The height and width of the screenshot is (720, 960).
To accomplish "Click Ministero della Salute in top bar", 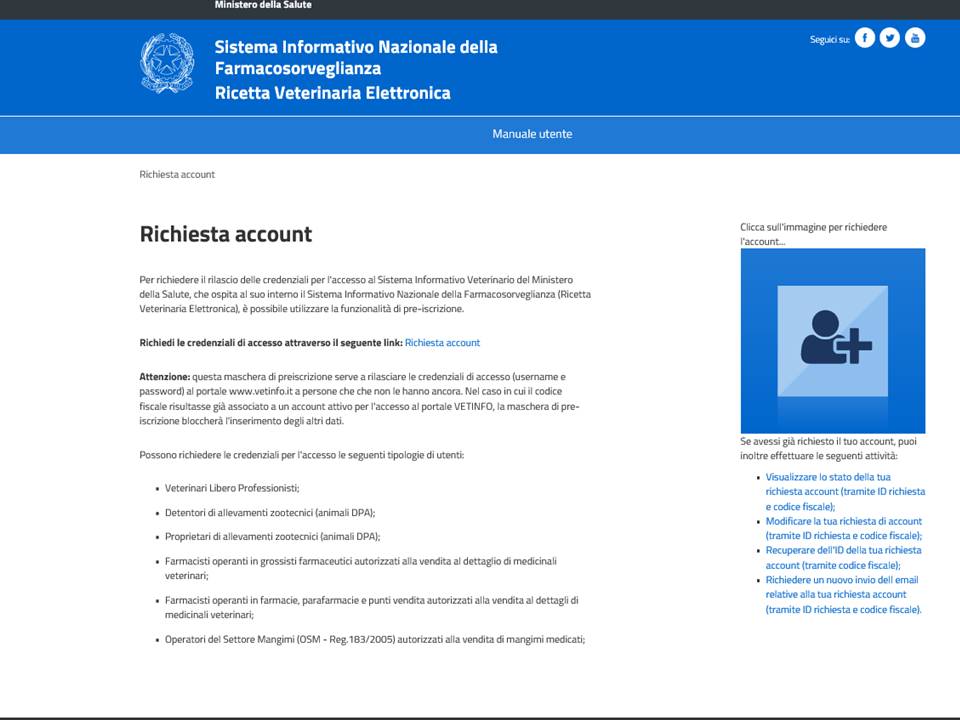I will click(x=263, y=5).
